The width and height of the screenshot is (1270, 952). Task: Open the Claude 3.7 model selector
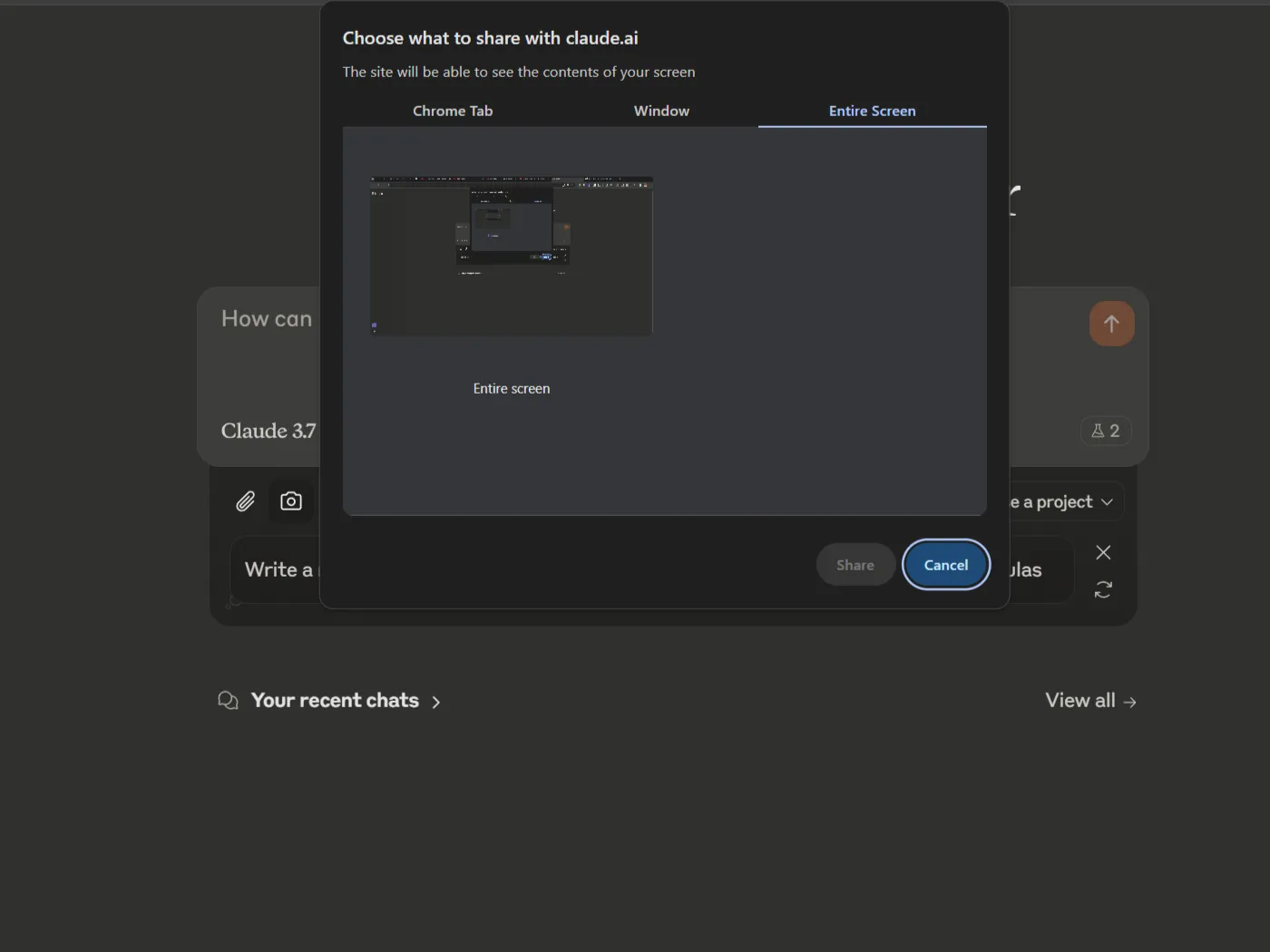tap(268, 431)
